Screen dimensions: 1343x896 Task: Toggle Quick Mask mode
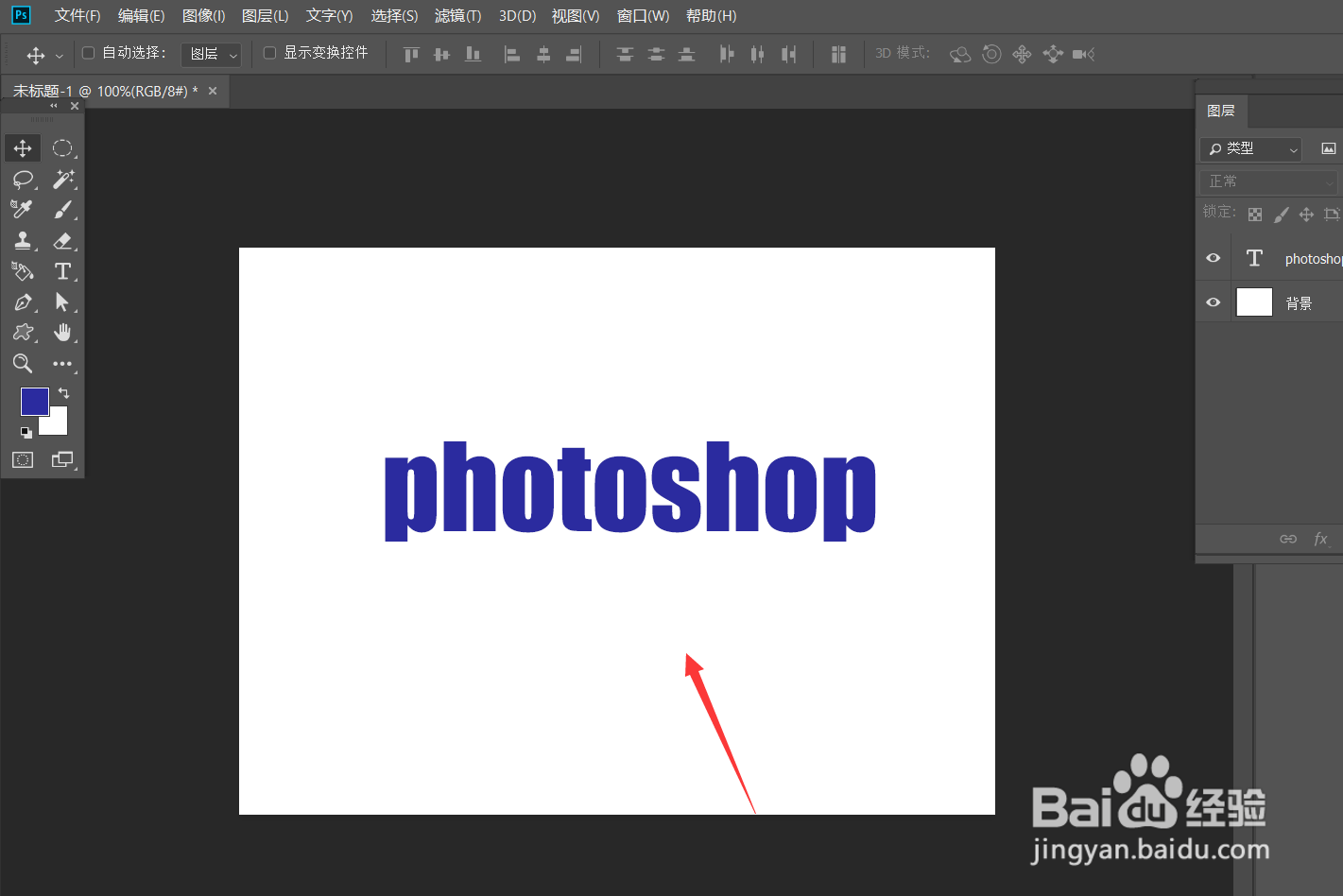point(23,459)
